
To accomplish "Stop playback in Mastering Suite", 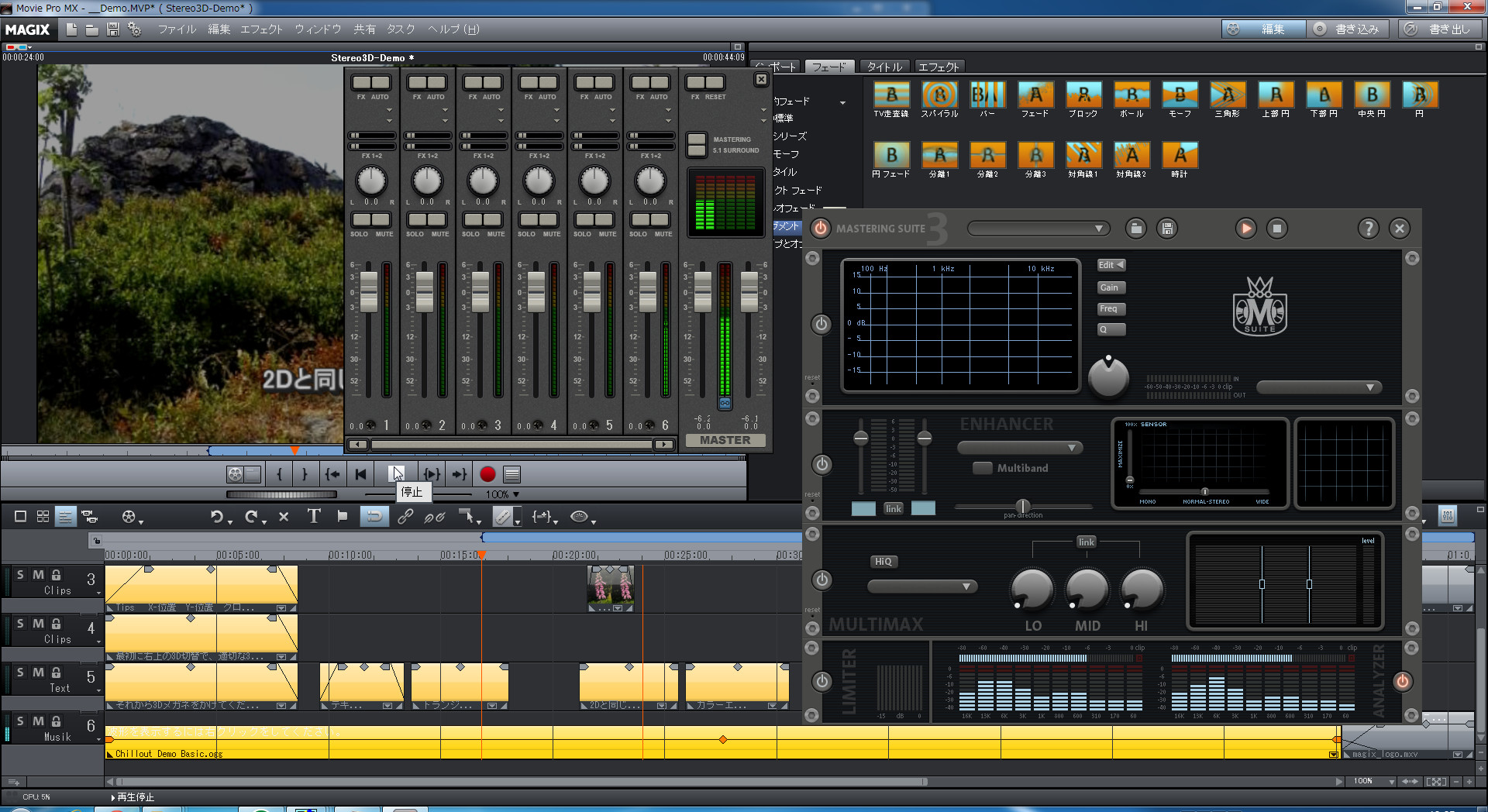I will [x=1277, y=229].
